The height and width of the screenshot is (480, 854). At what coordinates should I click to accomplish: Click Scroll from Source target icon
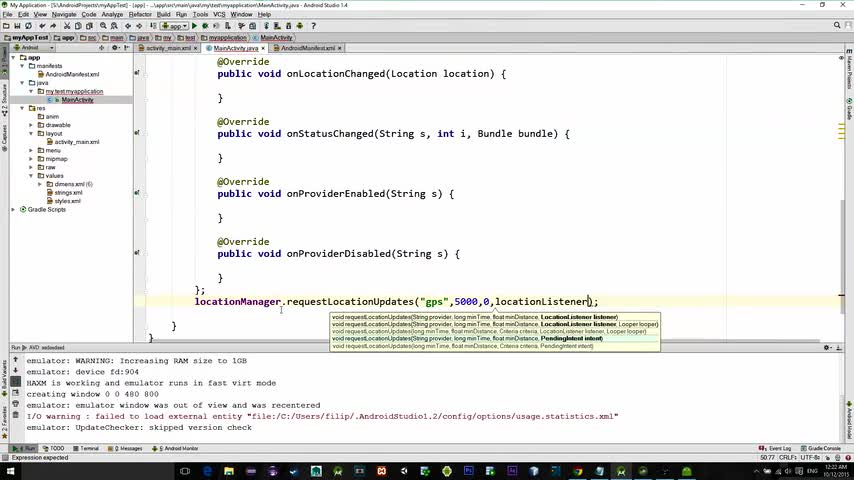coord(101,48)
